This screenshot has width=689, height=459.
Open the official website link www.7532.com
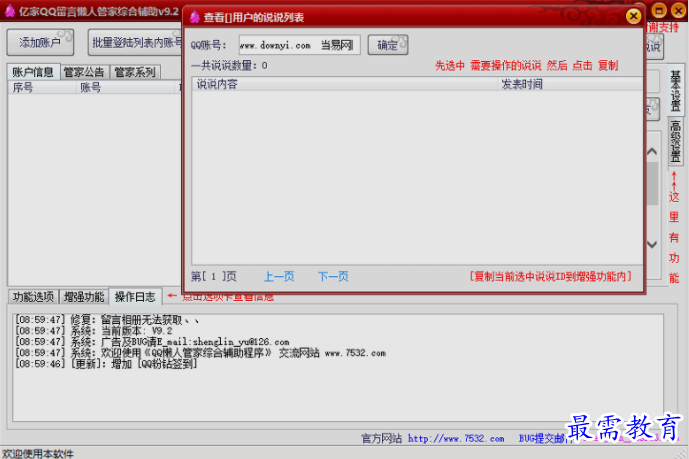pyautogui.click(x=456, y=438)
